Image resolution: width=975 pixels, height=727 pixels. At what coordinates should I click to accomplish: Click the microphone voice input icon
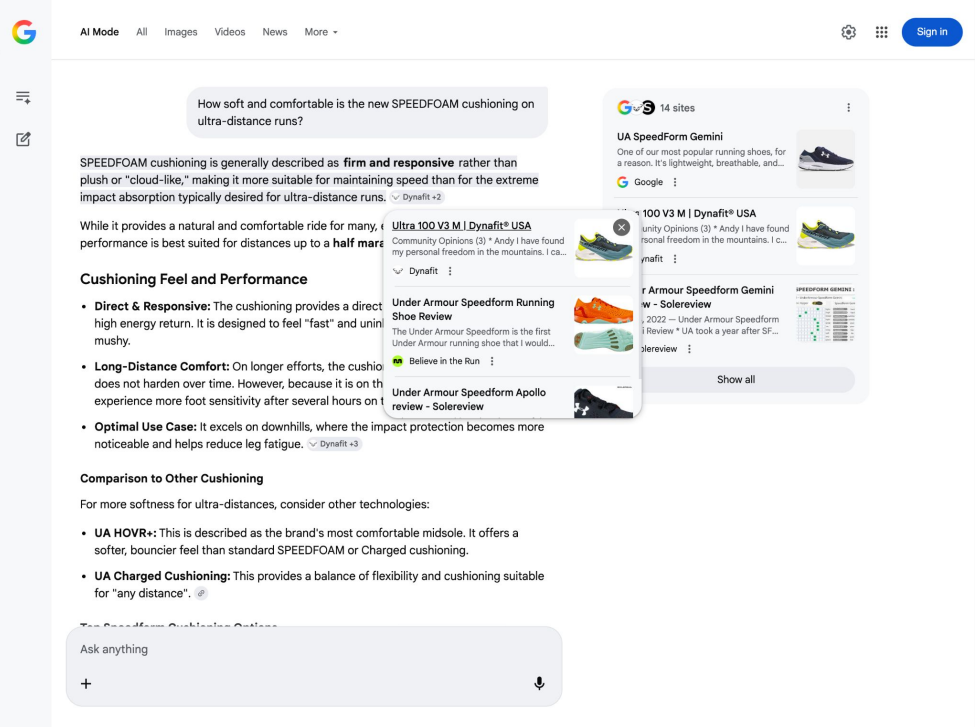(x=539, y=683)
